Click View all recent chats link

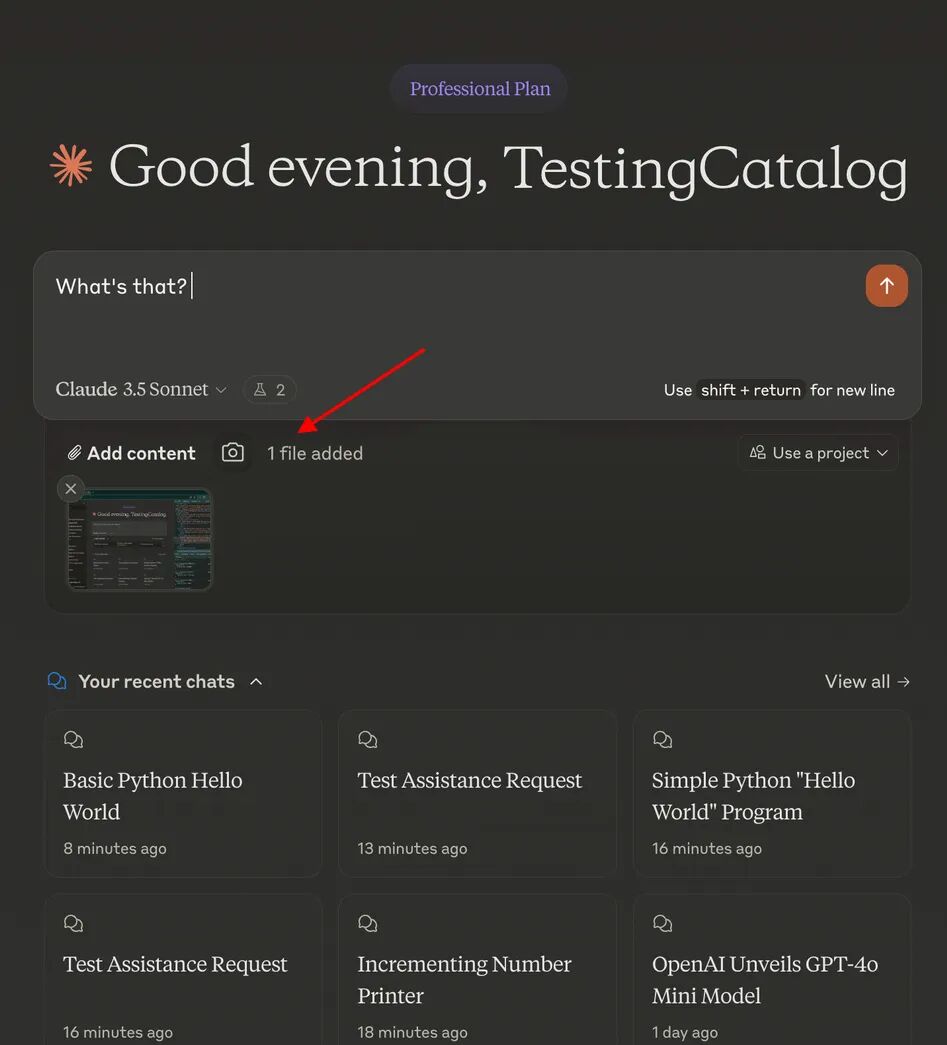pyautogui.click(x=867, y=682)
